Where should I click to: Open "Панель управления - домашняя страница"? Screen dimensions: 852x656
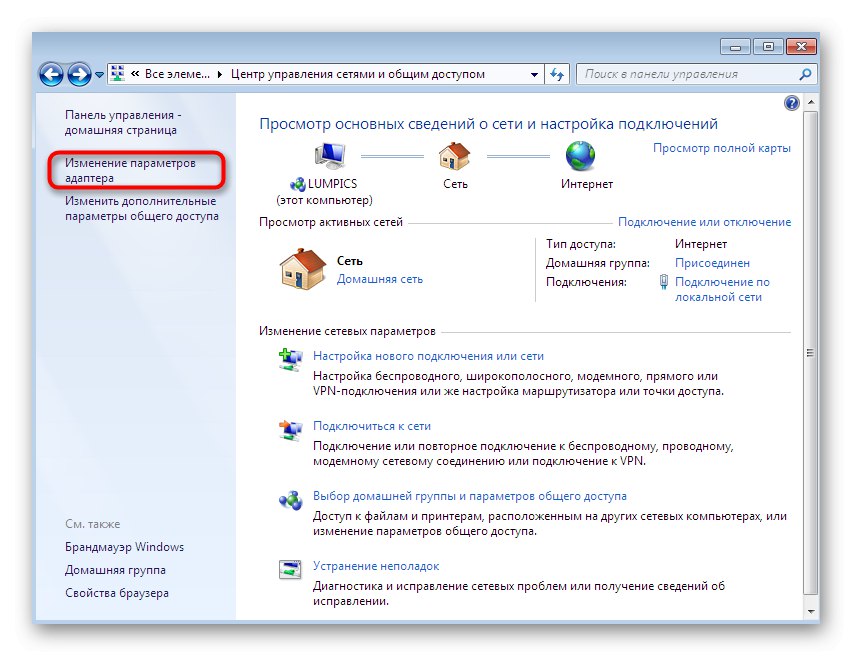(x=123, y=122)
